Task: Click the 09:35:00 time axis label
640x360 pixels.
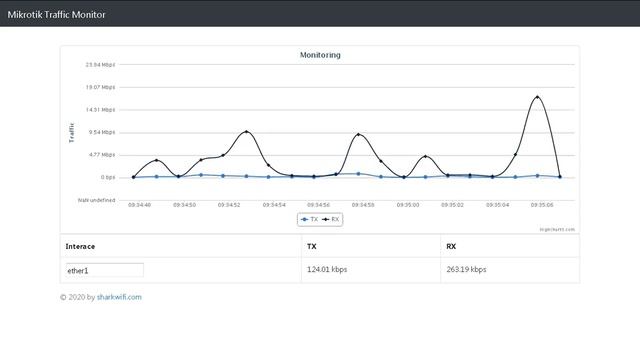Action: (408, 205)
